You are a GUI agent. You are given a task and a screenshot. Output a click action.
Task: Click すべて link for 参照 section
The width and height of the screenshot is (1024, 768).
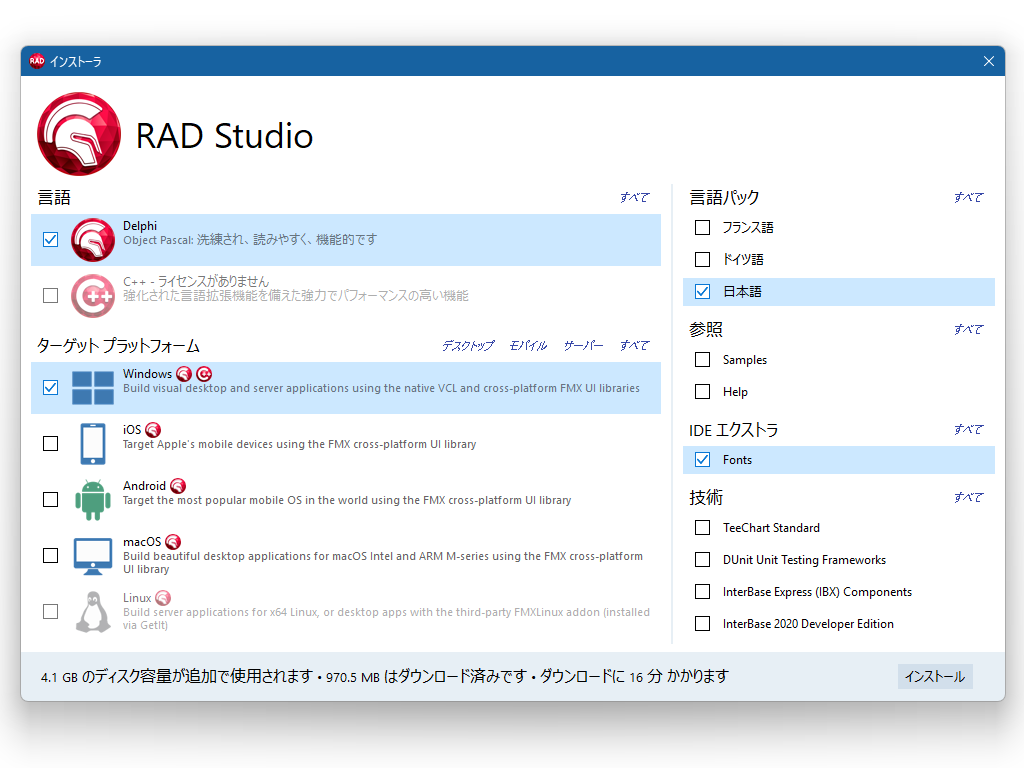pyautogui.click(x=968, y=330)
